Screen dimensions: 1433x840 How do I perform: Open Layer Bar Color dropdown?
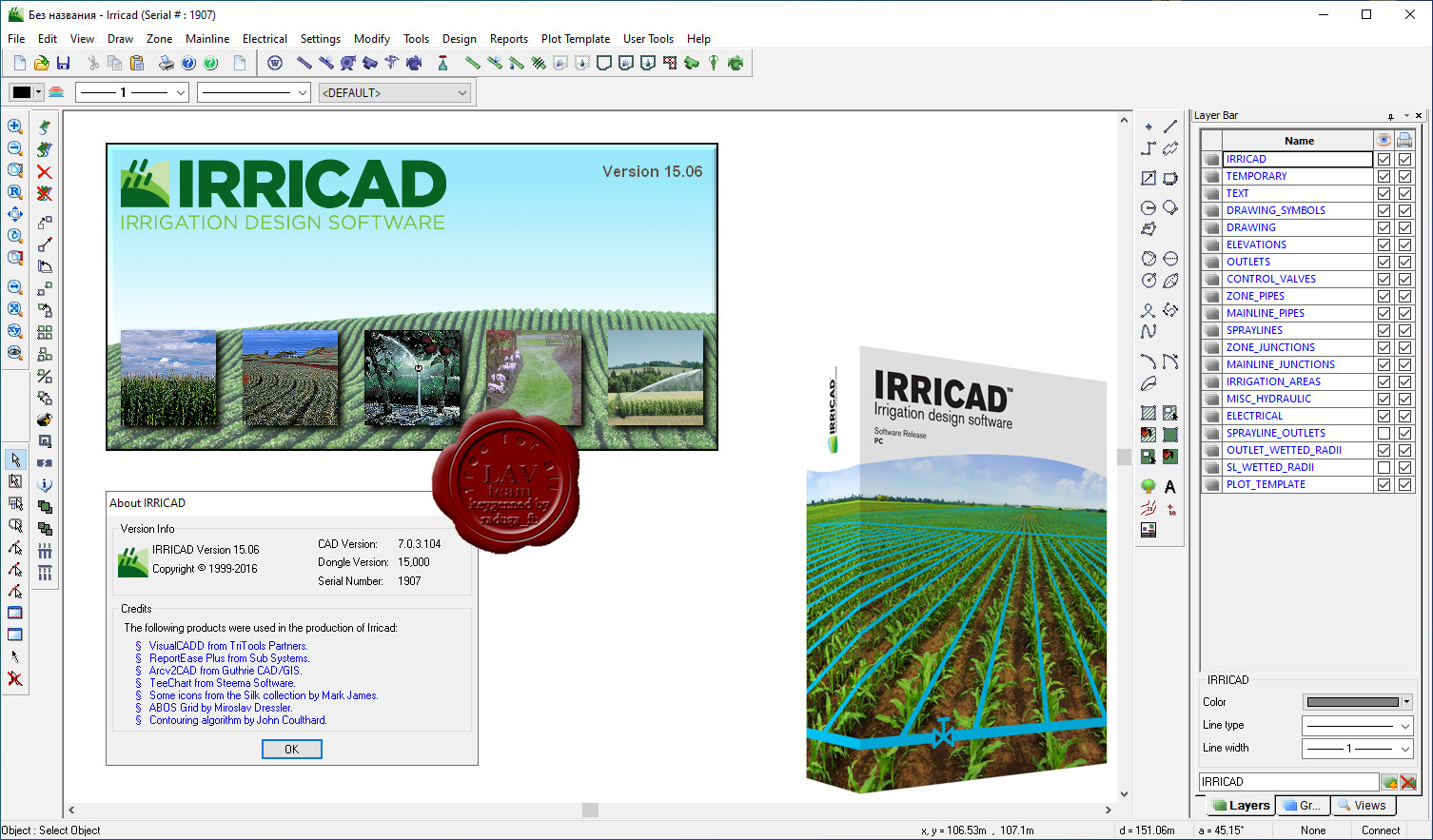pyautogui.click(x=1406, y=702)
